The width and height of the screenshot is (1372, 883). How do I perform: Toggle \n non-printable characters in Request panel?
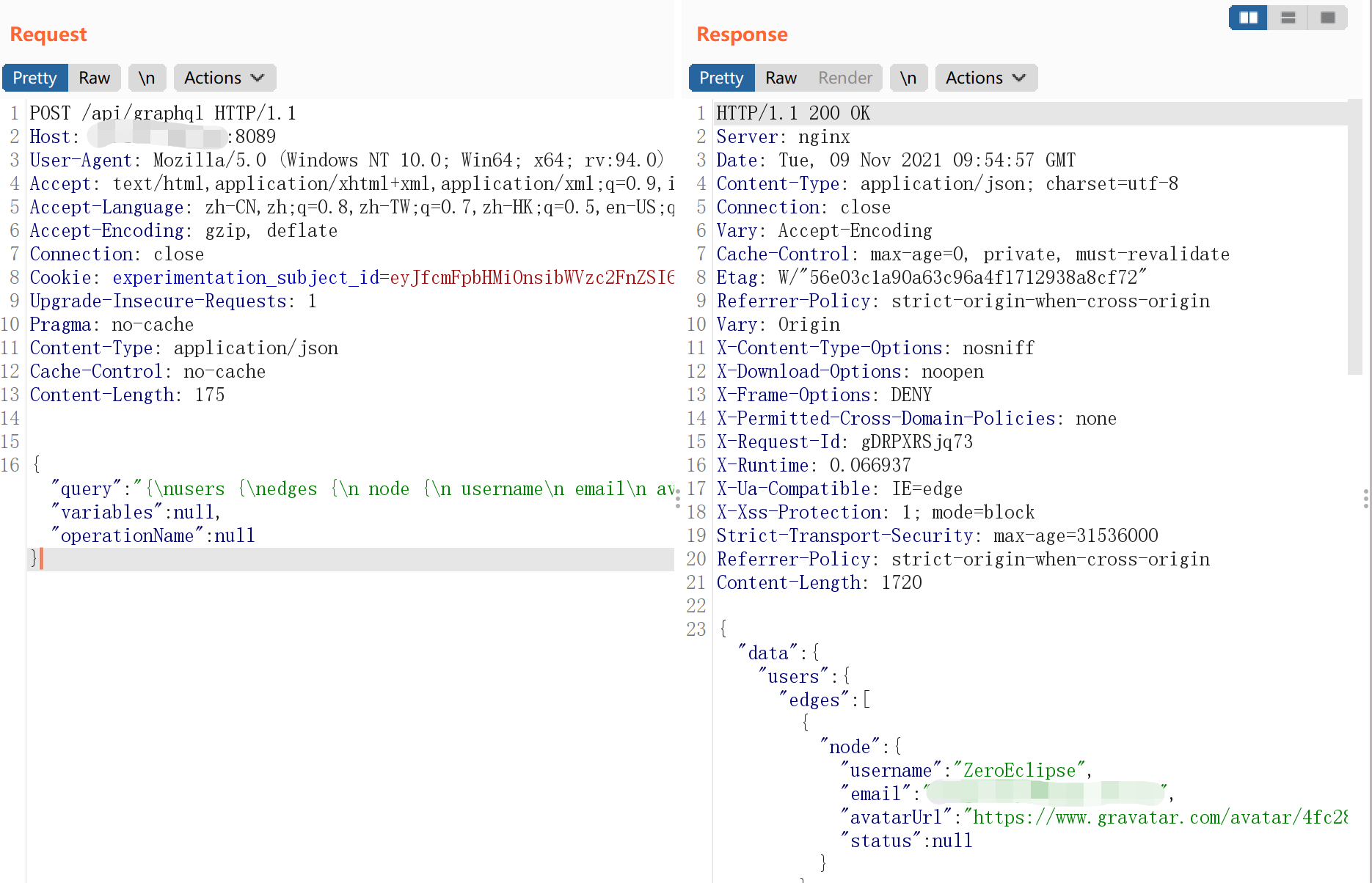click(x=147, y=78)
